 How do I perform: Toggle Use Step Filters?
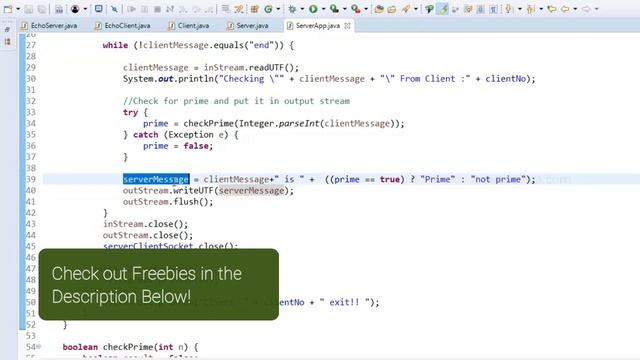coord(239,9)
